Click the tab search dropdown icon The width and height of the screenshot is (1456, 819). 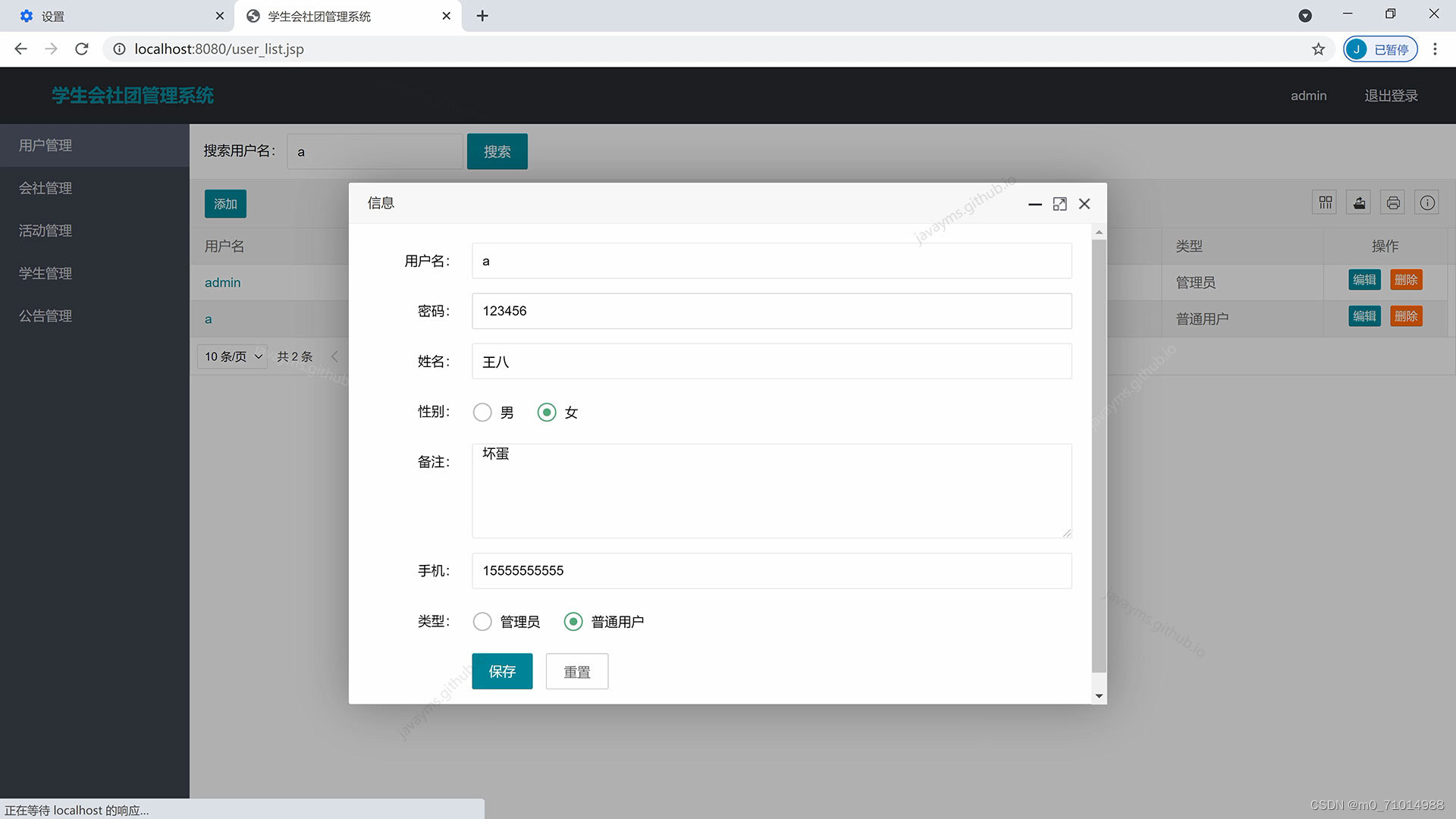click(x=1305, y=16)
